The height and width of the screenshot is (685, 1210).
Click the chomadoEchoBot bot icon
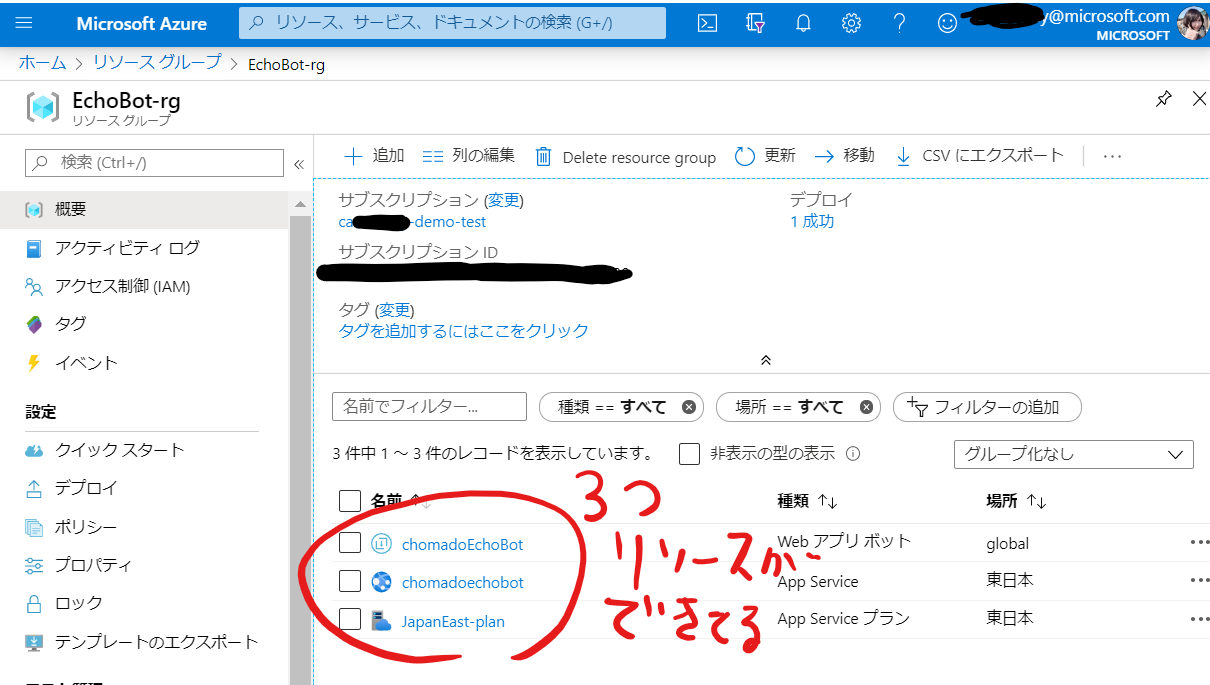tap(381, 544)
